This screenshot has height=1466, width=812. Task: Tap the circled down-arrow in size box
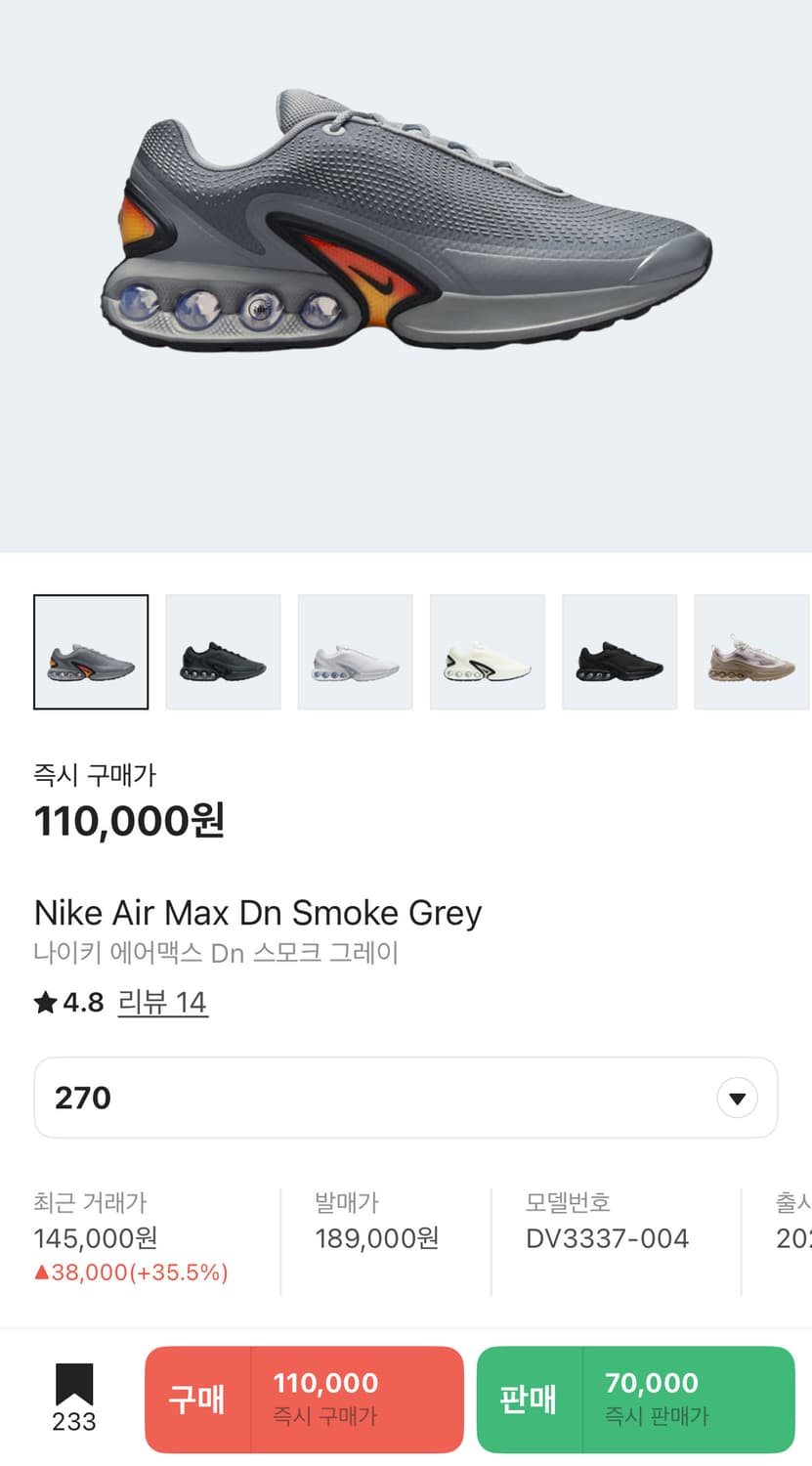click(x=737, y=1098)
